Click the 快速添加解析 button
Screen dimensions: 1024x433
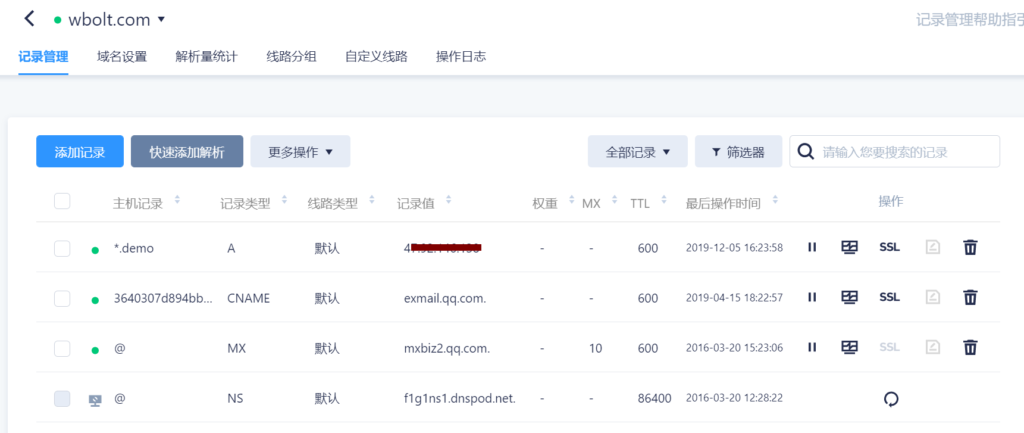pos(187,152)
